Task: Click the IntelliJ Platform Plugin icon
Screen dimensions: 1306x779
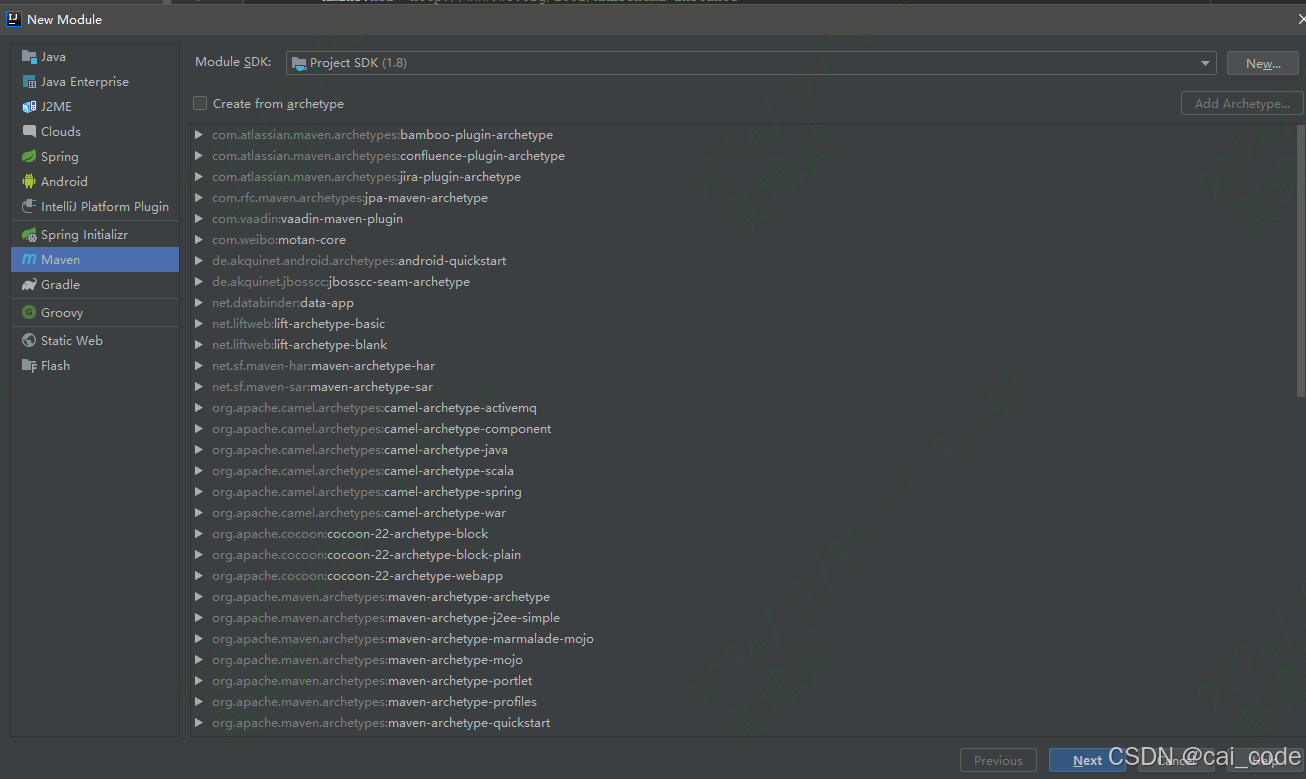Action: click(x=29, y=207)
